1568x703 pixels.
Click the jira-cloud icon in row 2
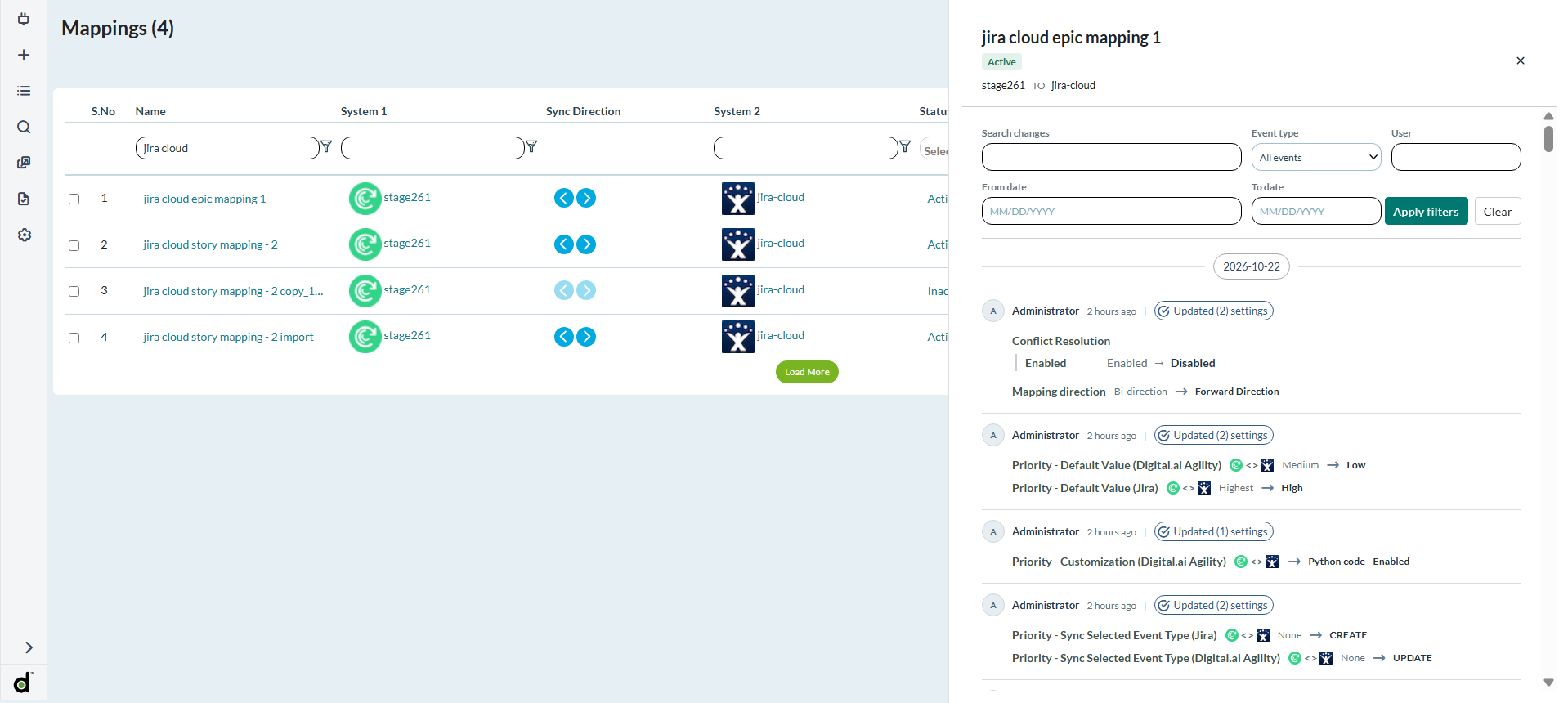(737, 244)
